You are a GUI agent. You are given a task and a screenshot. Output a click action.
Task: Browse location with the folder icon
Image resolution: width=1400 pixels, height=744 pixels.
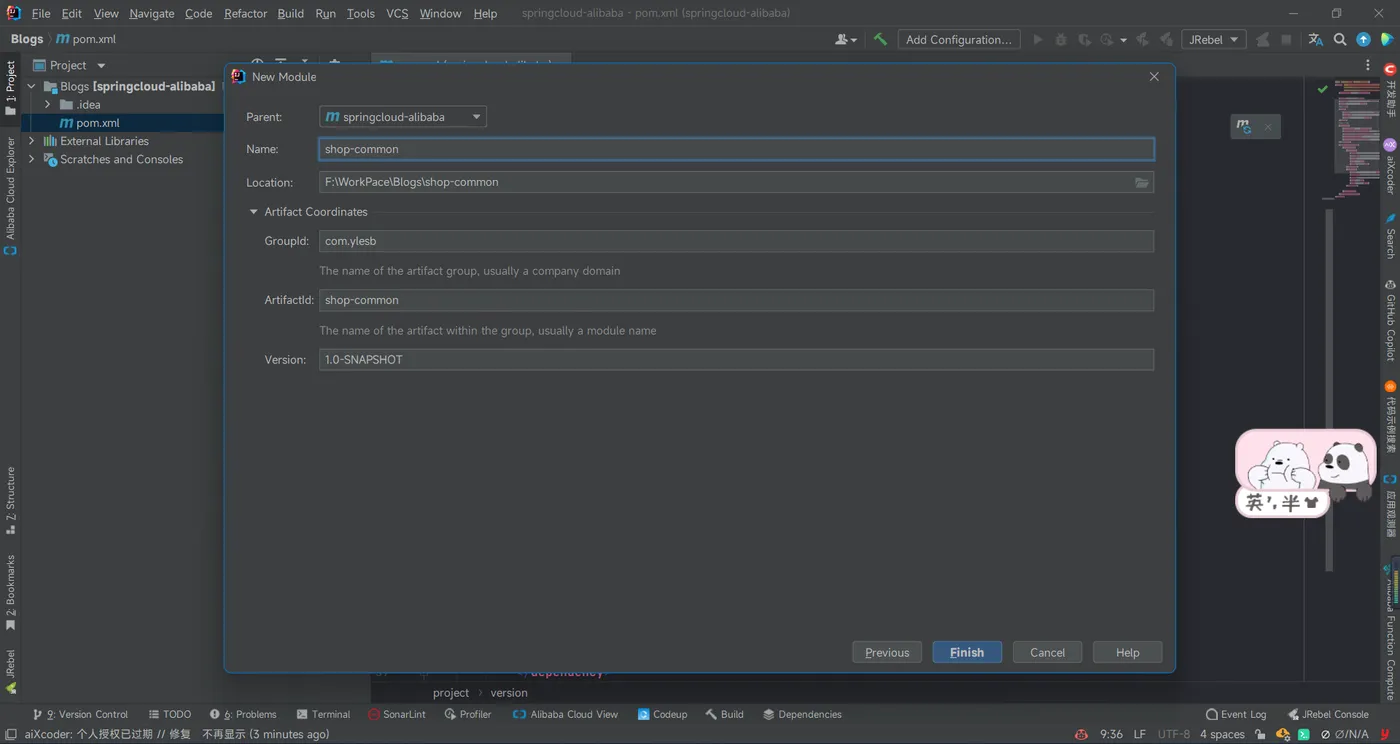[1142, 182]
